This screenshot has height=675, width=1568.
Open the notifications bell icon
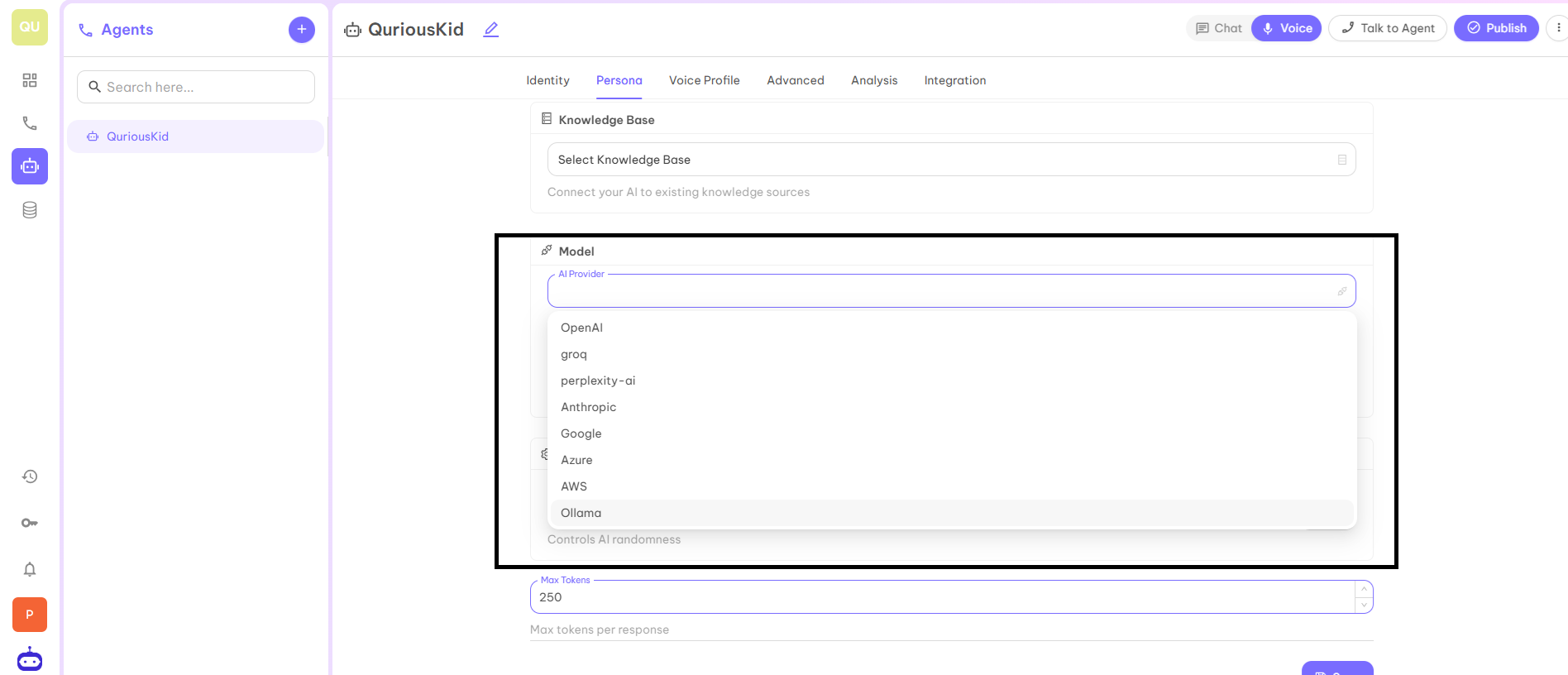[x=30, y=569]
